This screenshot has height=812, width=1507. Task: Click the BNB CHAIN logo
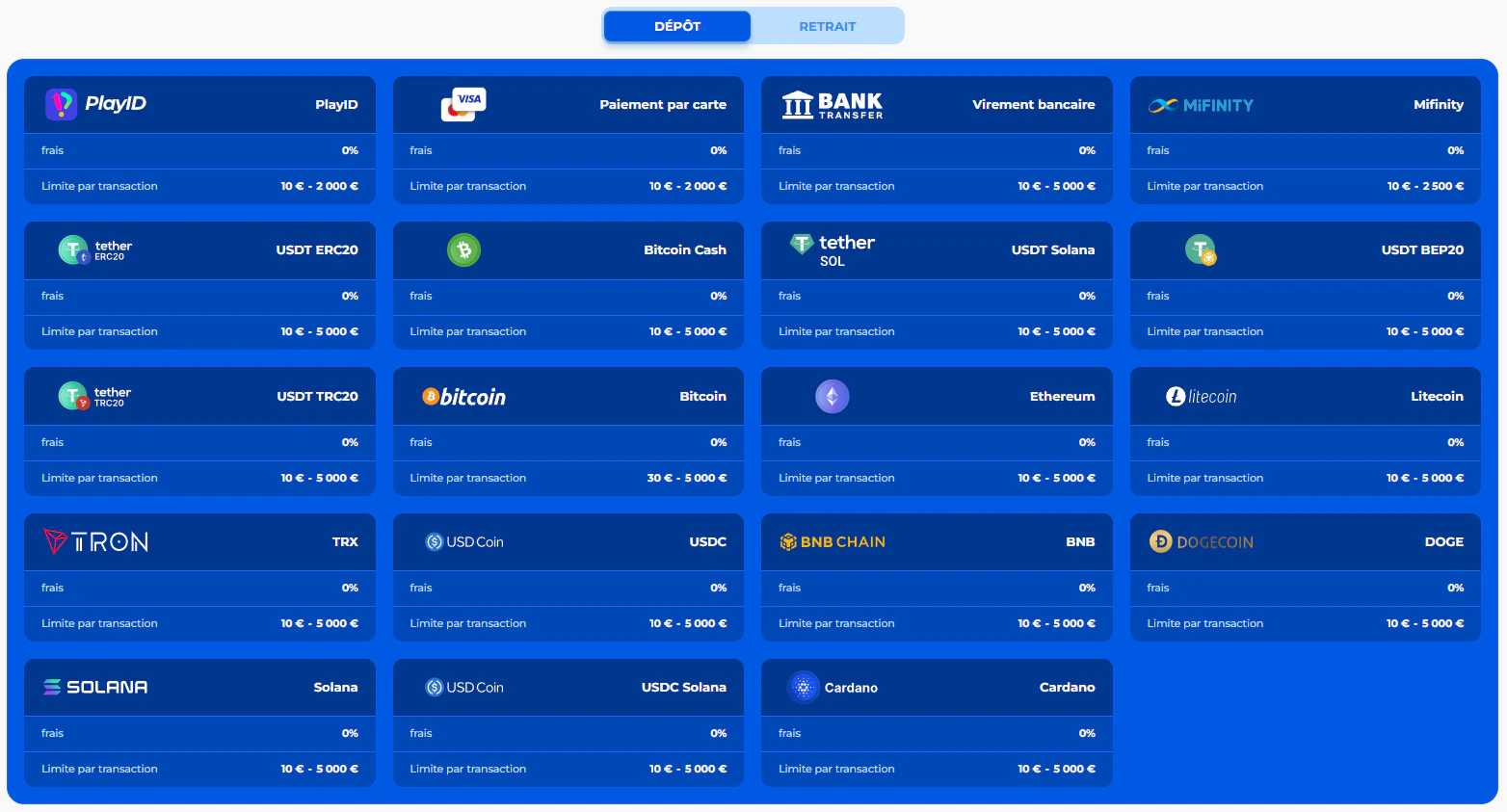pos(833,542)
